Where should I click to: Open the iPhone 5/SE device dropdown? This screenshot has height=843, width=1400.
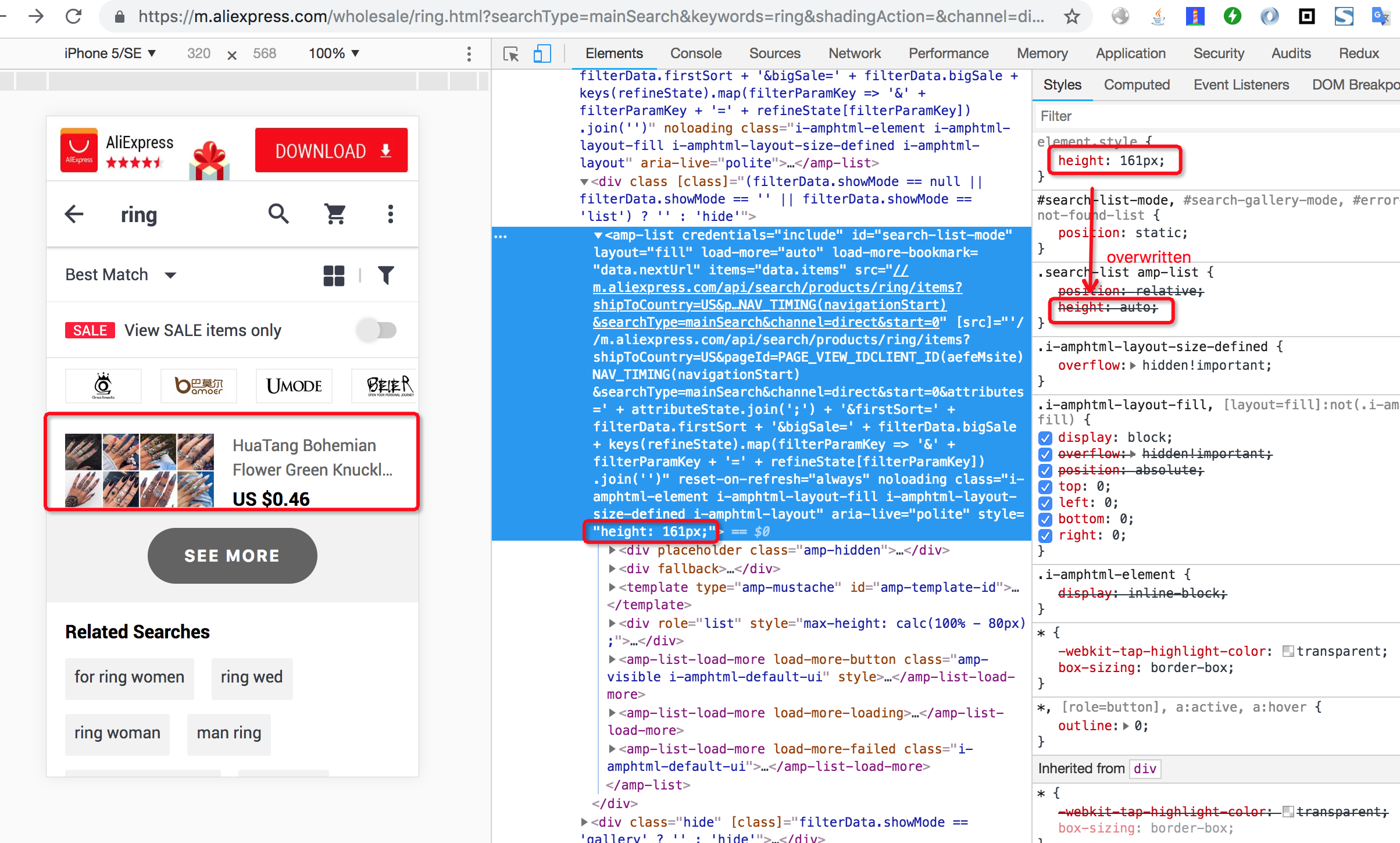coord(110,53)
